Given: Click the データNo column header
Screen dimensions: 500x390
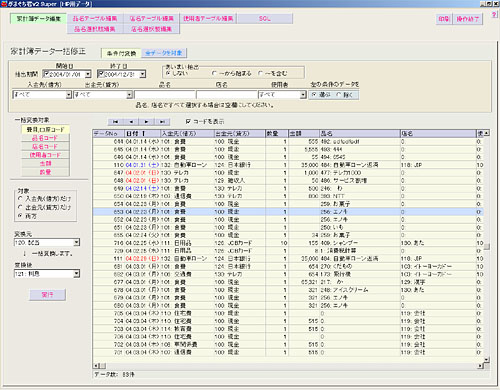Looking at the screenshot, I should (108, 133).
